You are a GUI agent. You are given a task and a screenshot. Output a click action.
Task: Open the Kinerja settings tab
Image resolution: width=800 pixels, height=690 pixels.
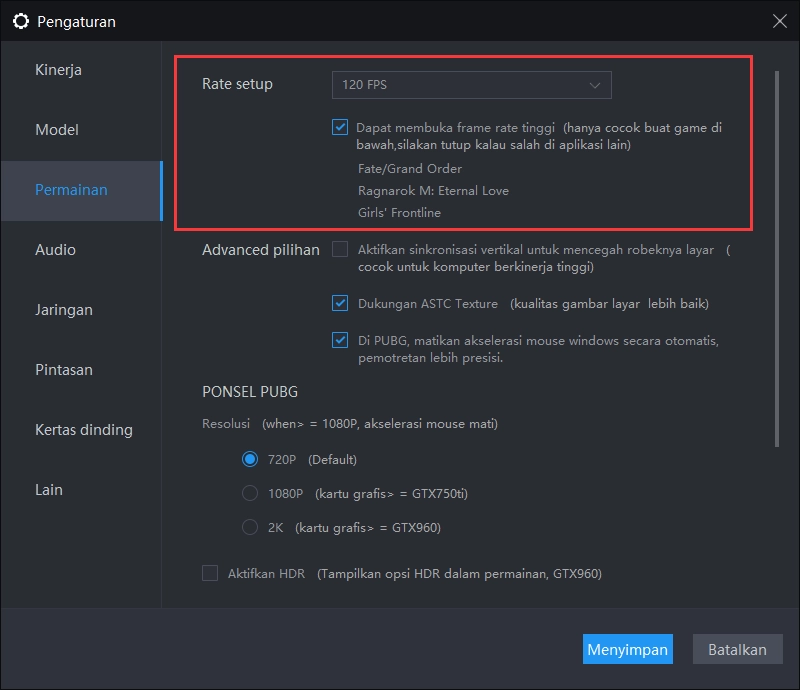click(x=58, y=70)
